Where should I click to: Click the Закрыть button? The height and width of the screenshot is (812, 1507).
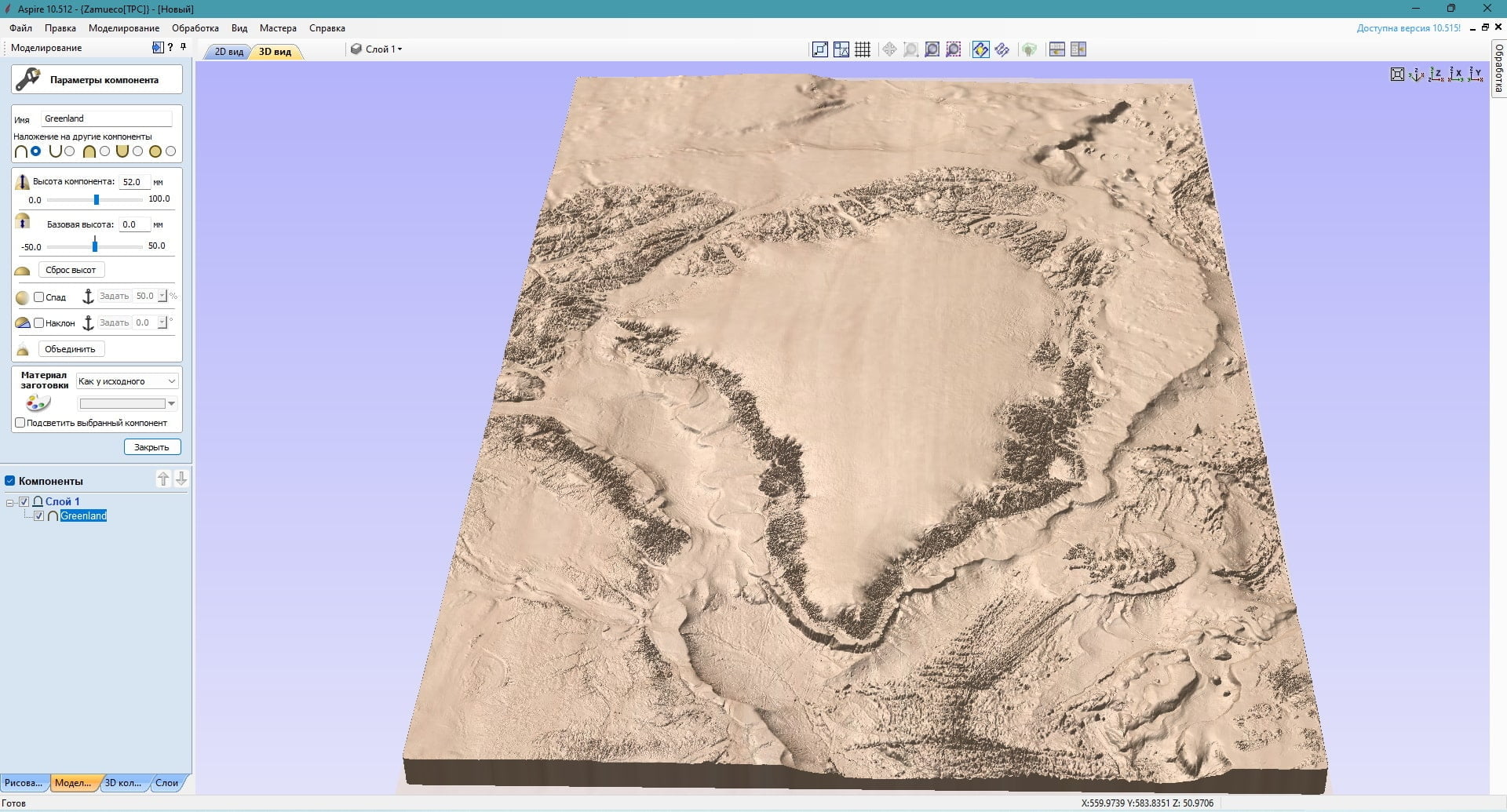(x=152, y=447)
